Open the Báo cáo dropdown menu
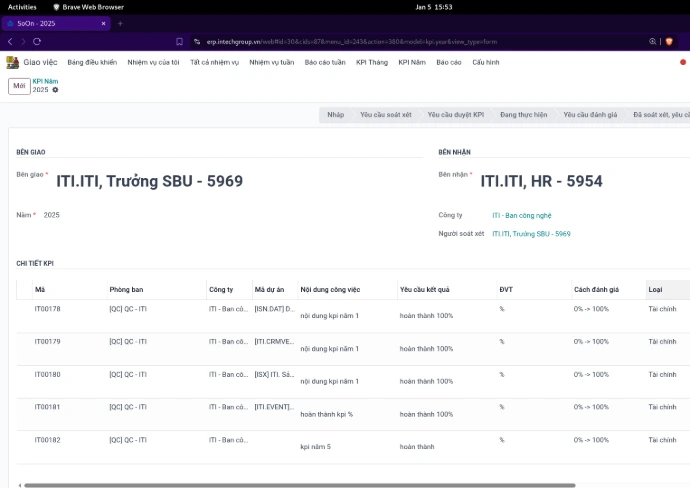Image resolution: width=690 pixels, height=488 pixels. (449, 62)
